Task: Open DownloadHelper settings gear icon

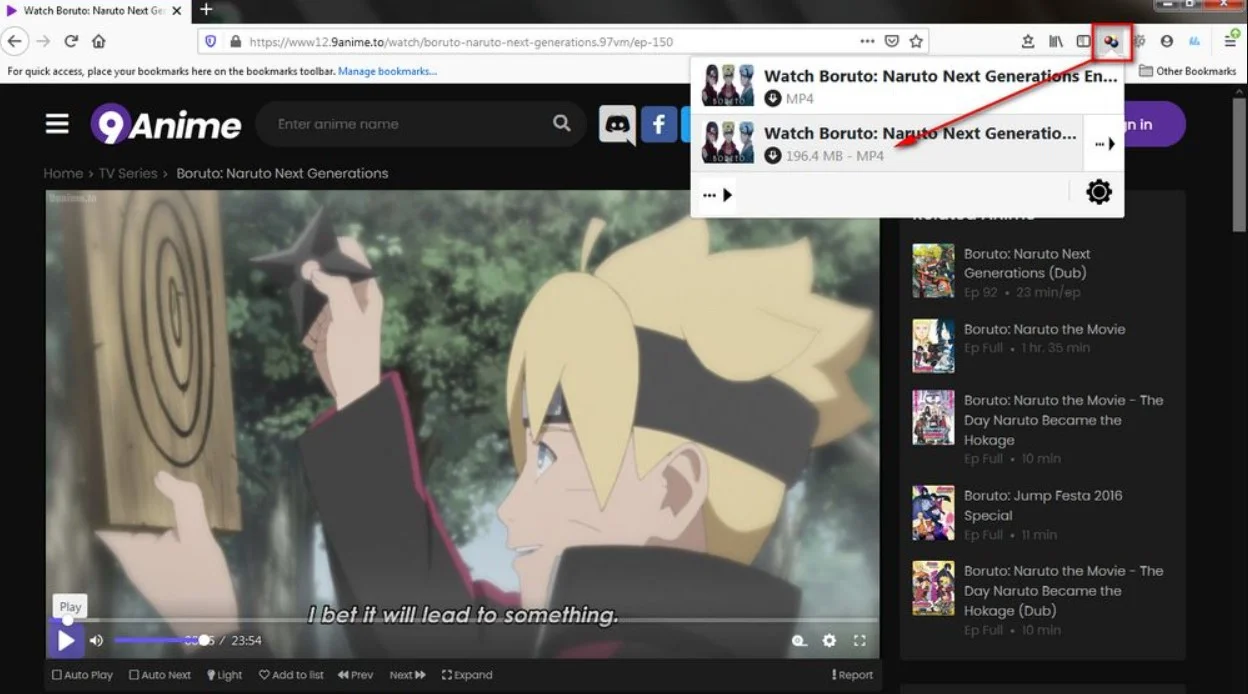Action: (1099, 192)
